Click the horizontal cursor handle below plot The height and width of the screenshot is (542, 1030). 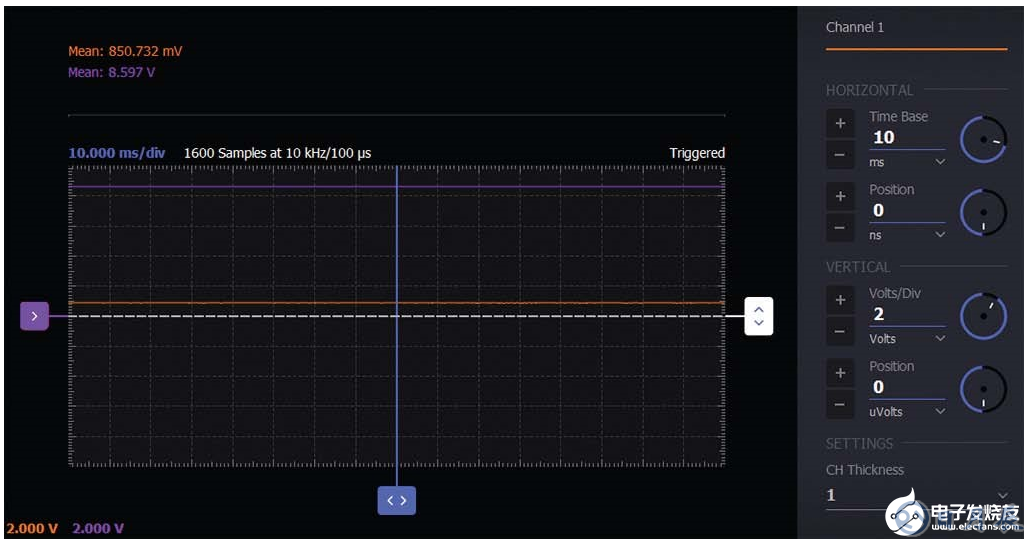click(x=396, y=500)
